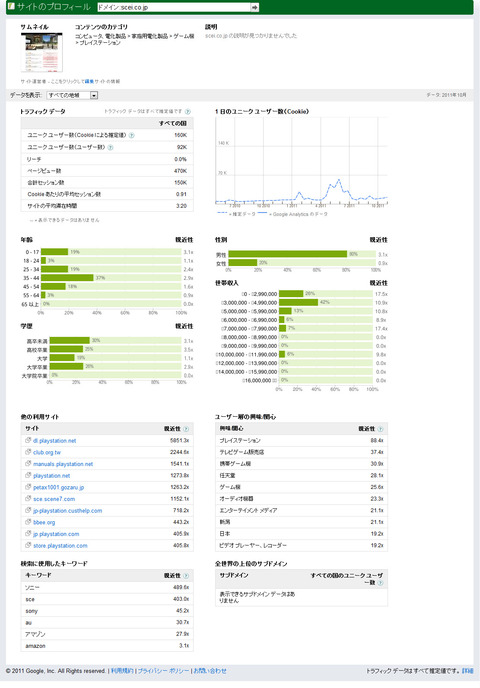This screenshot has height=688, width=480.
Task: Click the domain search input field
Action: coord(173,7)
